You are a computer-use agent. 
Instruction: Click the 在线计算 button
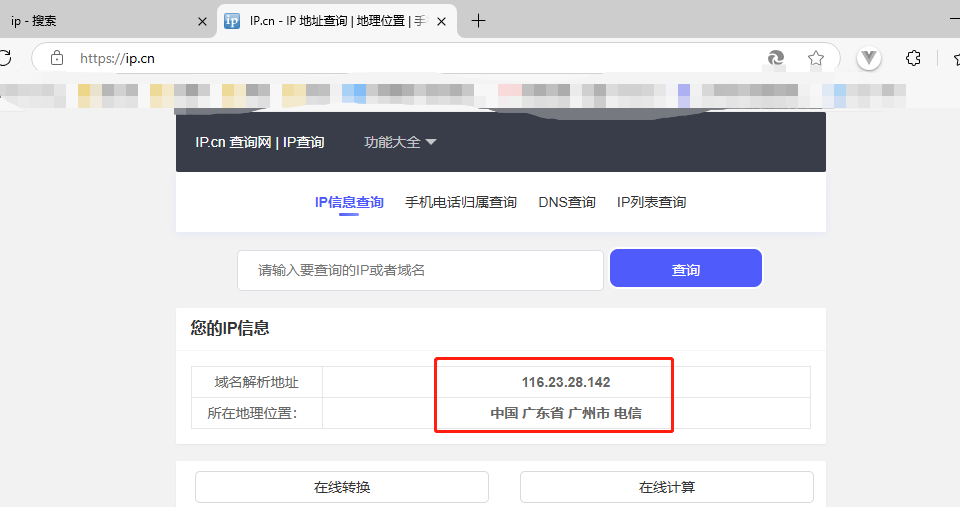pyautogui.click(x=667, y=487)
